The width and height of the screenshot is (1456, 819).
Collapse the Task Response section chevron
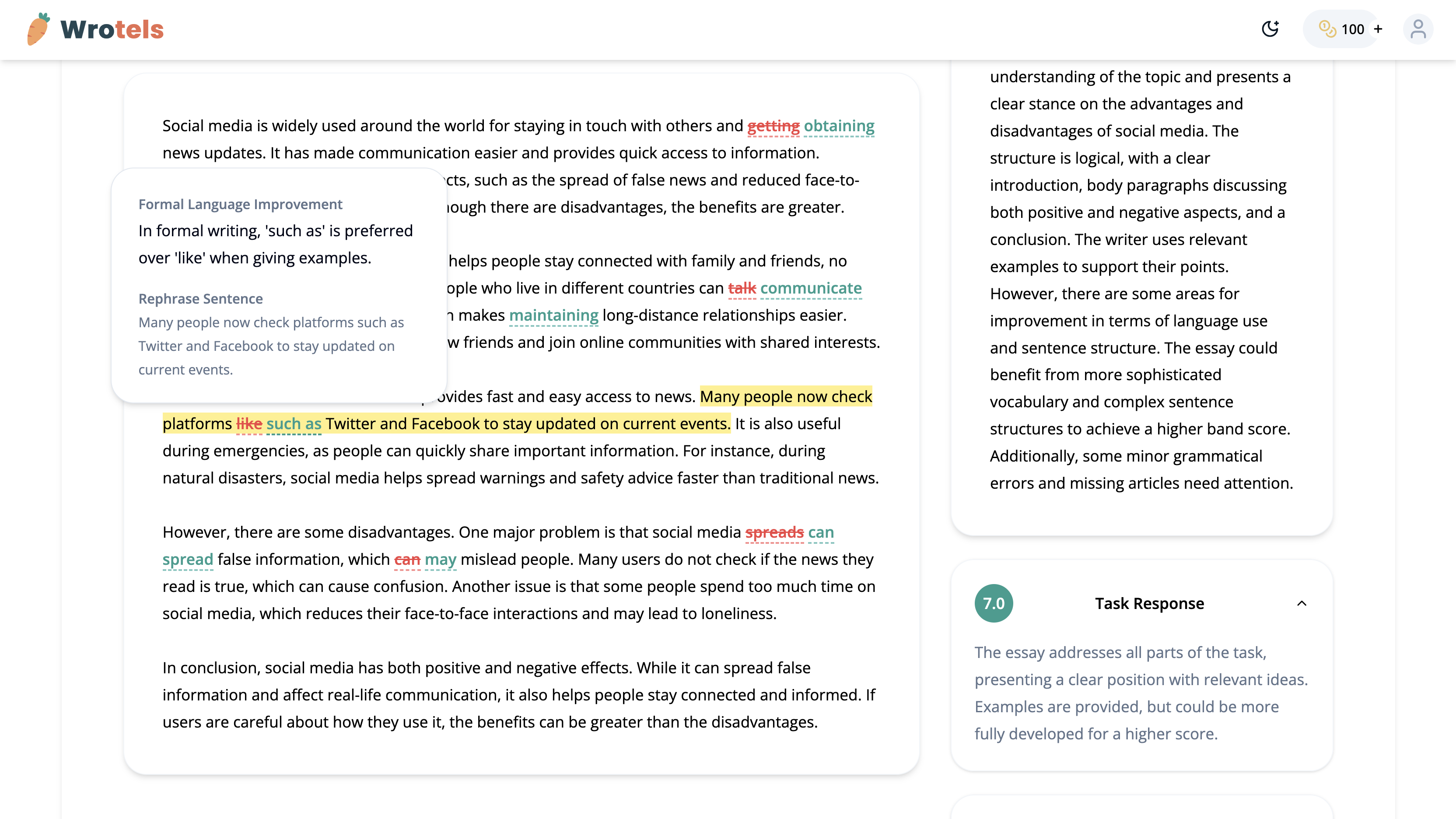pos(1302,603)
